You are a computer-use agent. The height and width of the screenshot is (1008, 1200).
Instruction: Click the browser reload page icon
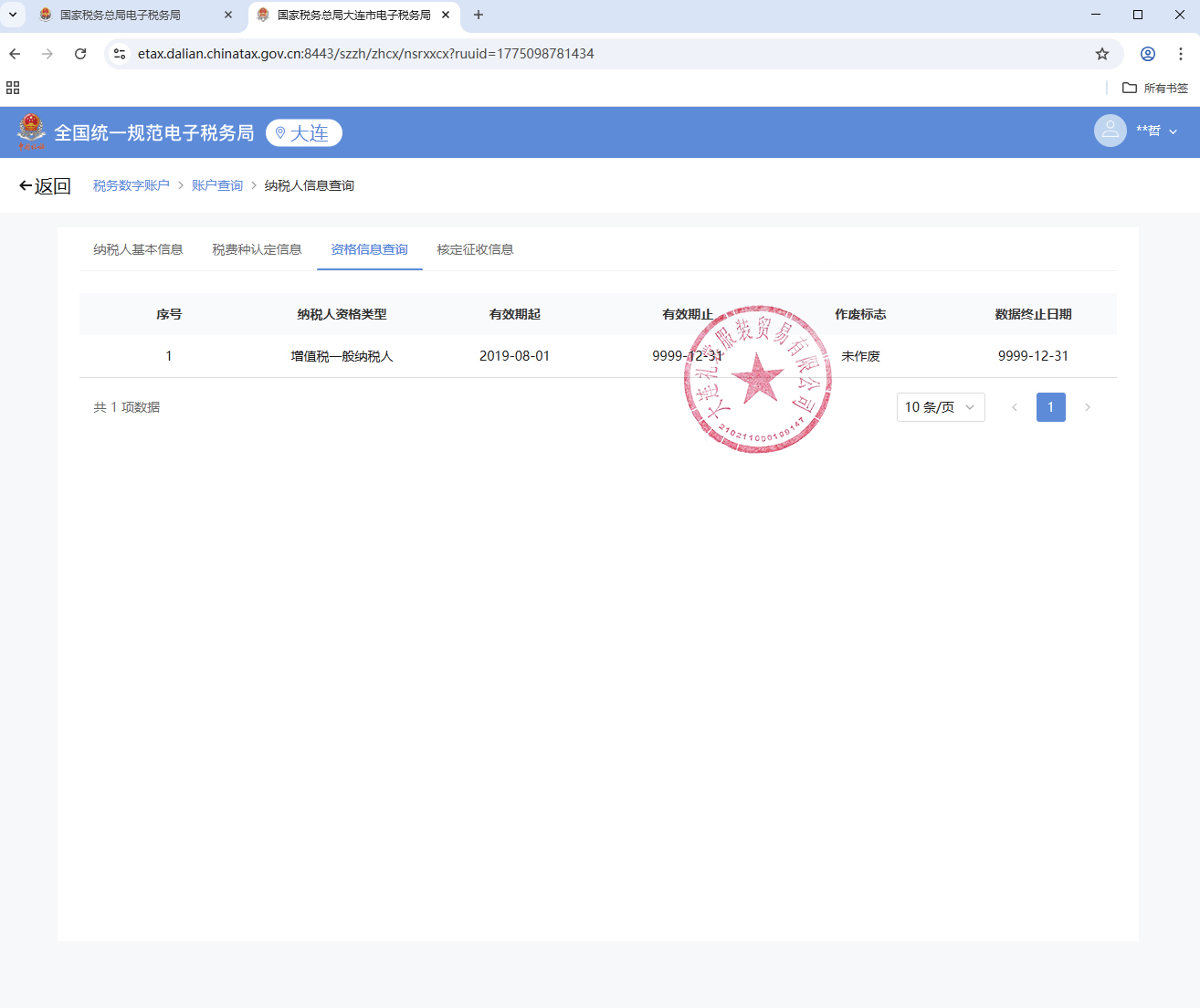(80, 54)
